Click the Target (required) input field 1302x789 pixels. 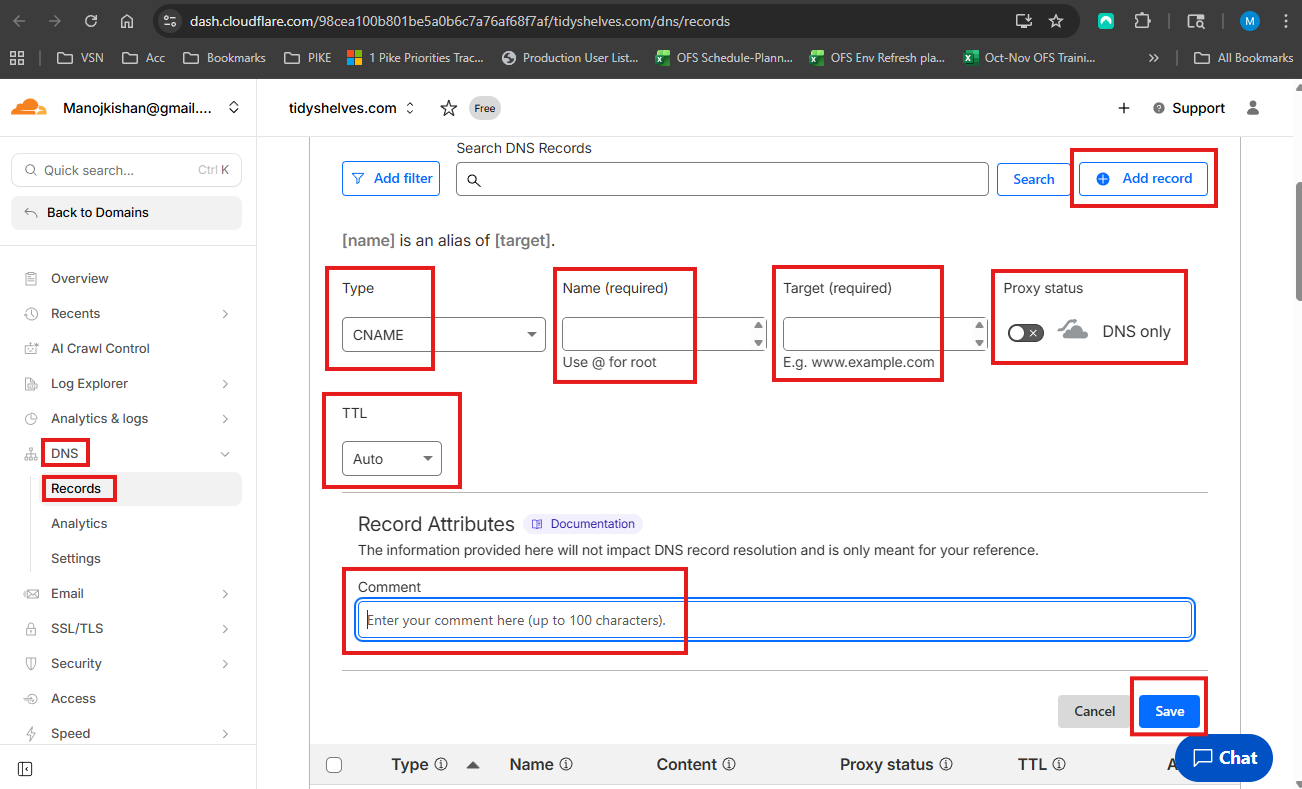point(885,334)
